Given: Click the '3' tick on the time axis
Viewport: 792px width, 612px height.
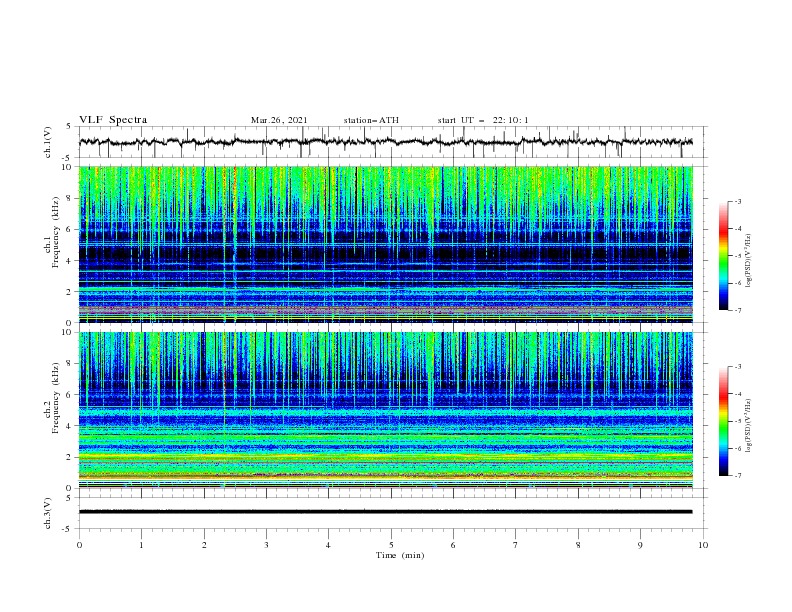Looking at the screenshot, I should [266, 545].
